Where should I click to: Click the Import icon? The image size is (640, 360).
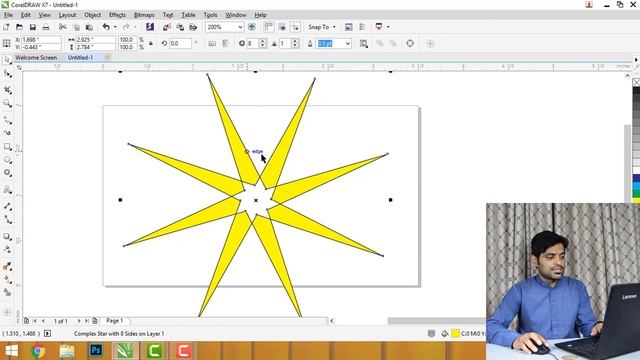[x=167, y=27]
